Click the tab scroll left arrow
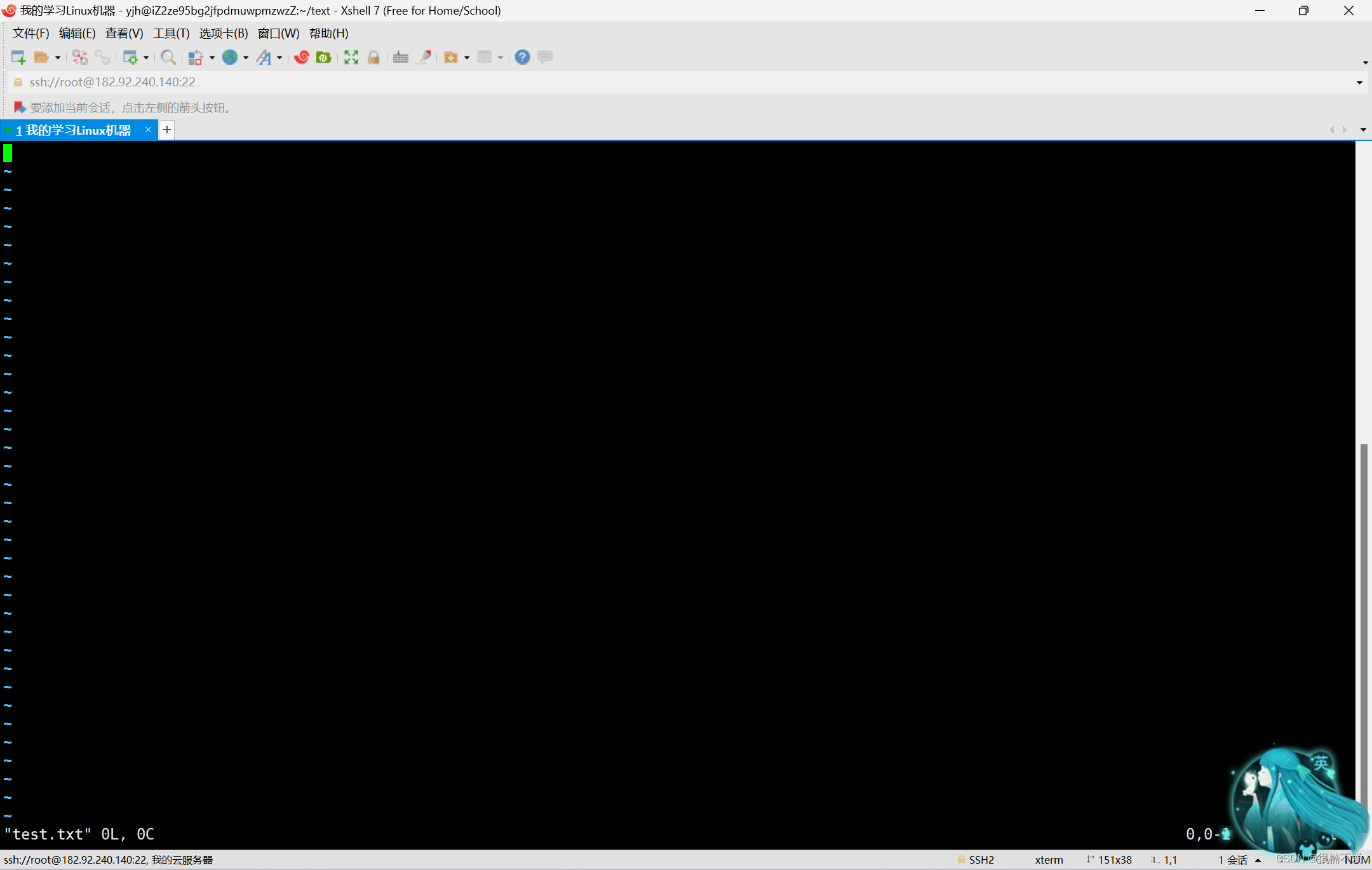This screenshot has width=1372, height=870. [x=1332, y=130]
